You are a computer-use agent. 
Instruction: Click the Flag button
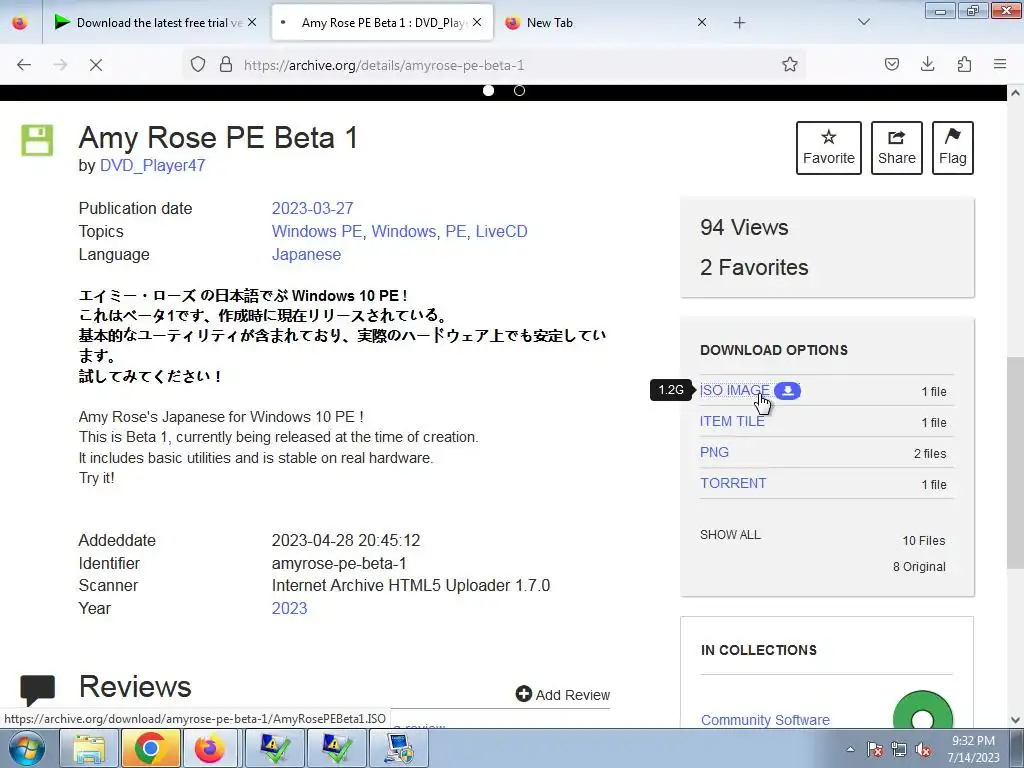coord(953,148)
